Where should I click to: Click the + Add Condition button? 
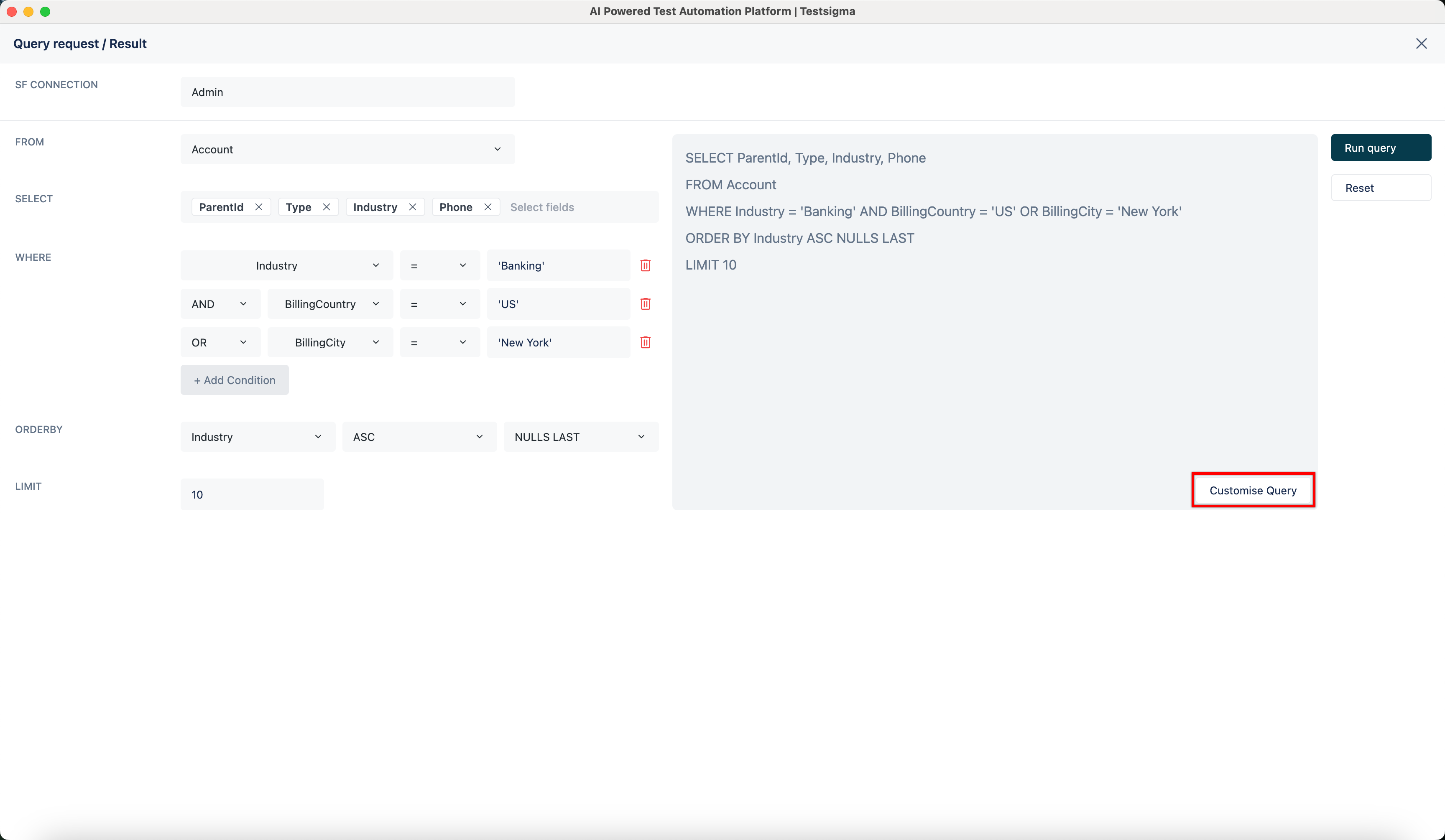tap(234, 379)
